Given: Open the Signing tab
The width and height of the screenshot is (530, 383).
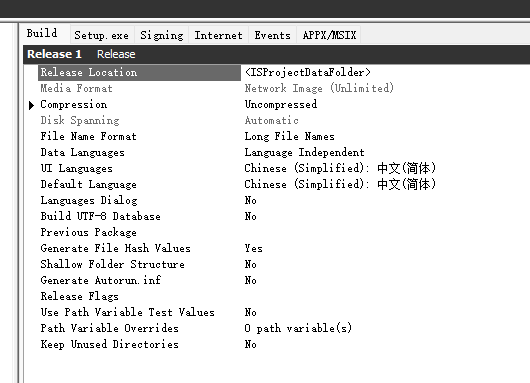Looking at the screenshot, I should point(162,35).
